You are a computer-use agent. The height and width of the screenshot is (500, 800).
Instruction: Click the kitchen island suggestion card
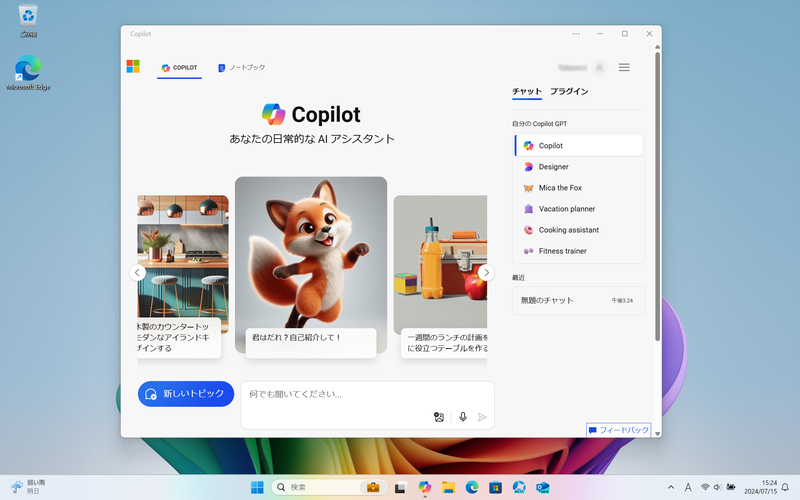pyautogui.click(x=183, y=264)
